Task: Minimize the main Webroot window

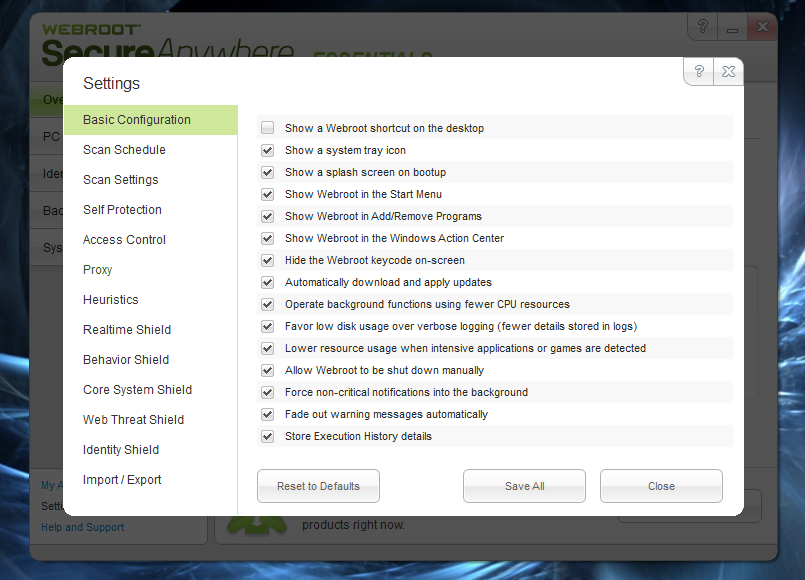Action: coord(733,26)
